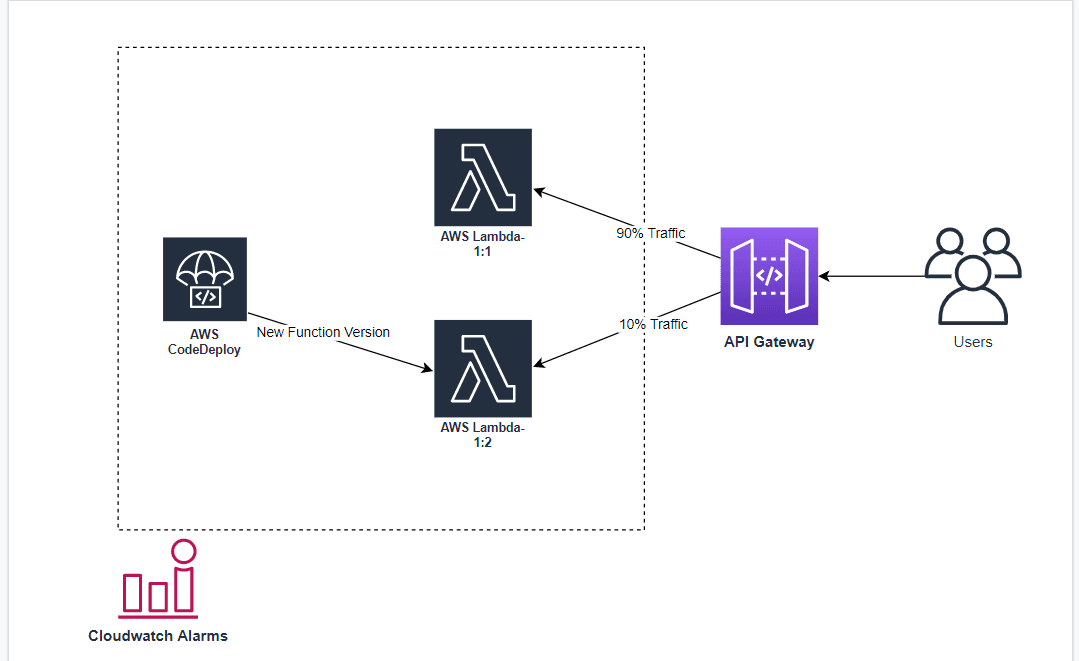Select the "10% Traffic" arrow label

pos(653,324)
